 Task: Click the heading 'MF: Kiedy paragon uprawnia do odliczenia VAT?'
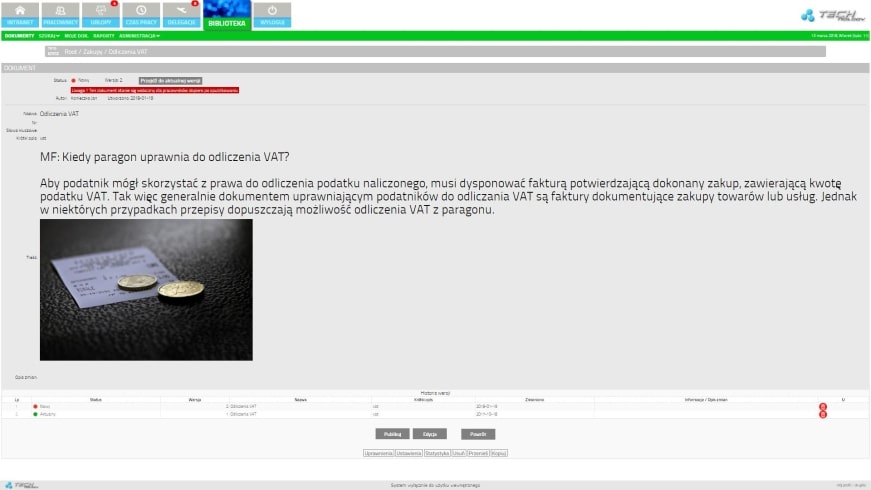point(164,157)
